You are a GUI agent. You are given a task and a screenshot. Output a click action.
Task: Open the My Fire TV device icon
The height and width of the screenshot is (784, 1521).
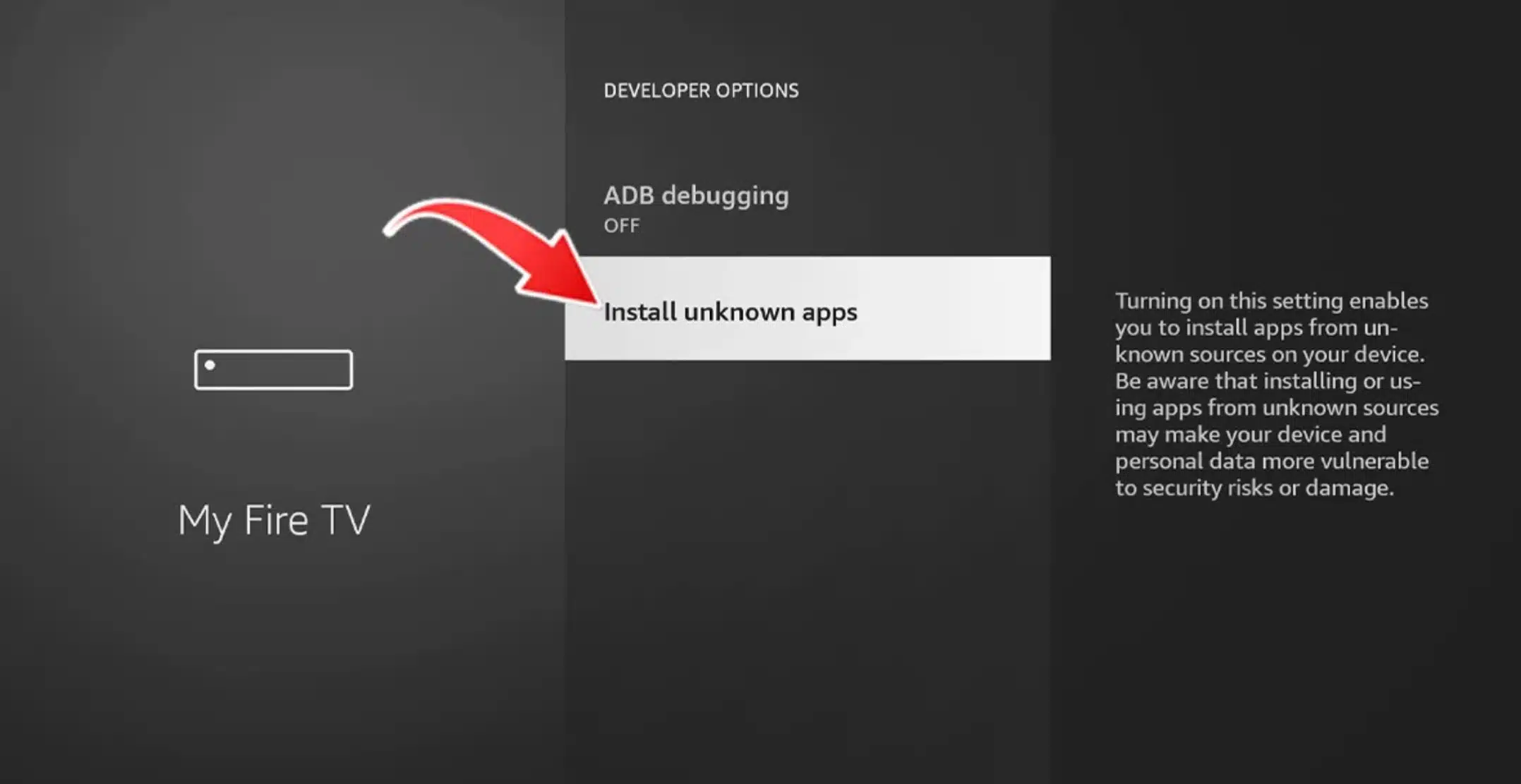click(273, 369)
